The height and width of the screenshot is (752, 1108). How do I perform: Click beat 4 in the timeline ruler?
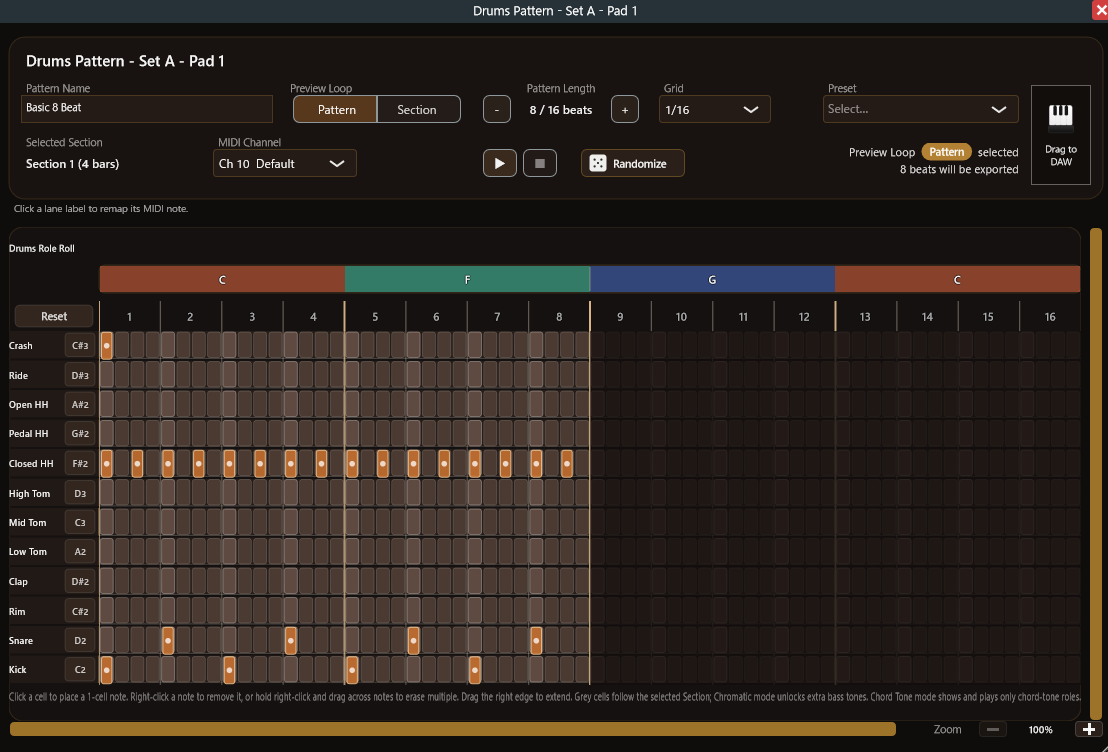[314, 317]
